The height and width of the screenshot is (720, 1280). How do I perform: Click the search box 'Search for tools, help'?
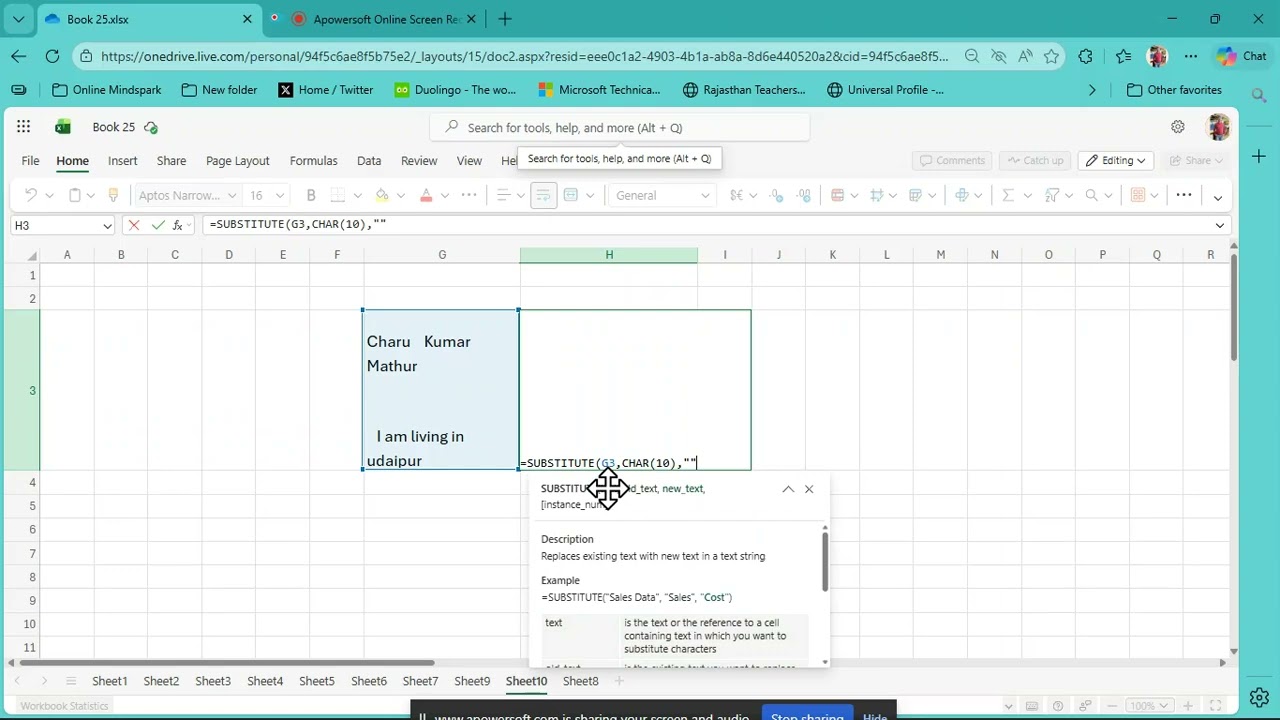(620, 127)
